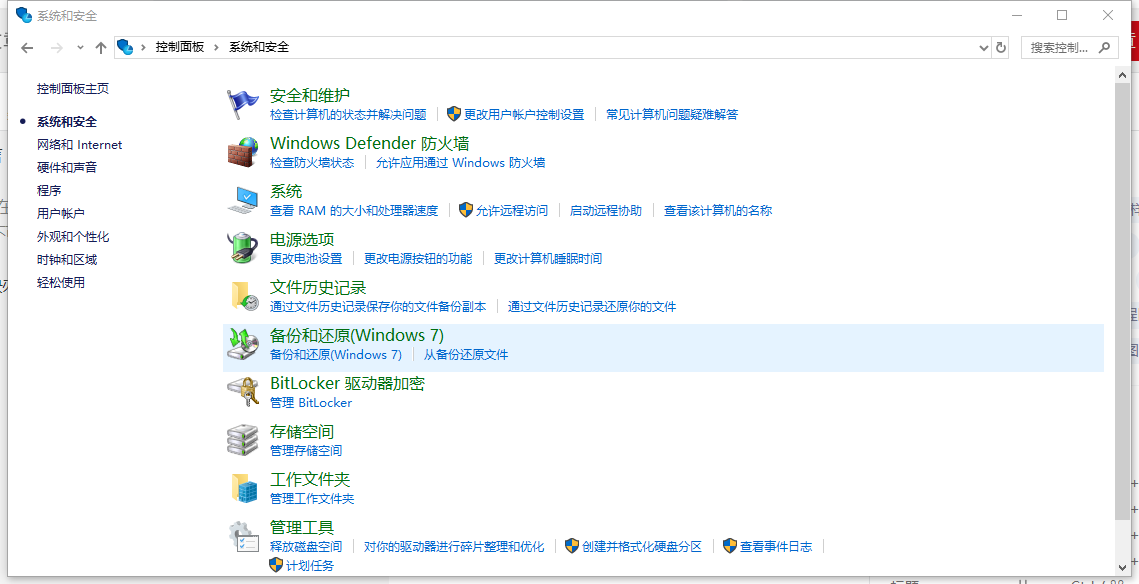Click the Storage Spaces stacked drives icon
This screenshot has height=584, width=1139.
coord(243,440)
